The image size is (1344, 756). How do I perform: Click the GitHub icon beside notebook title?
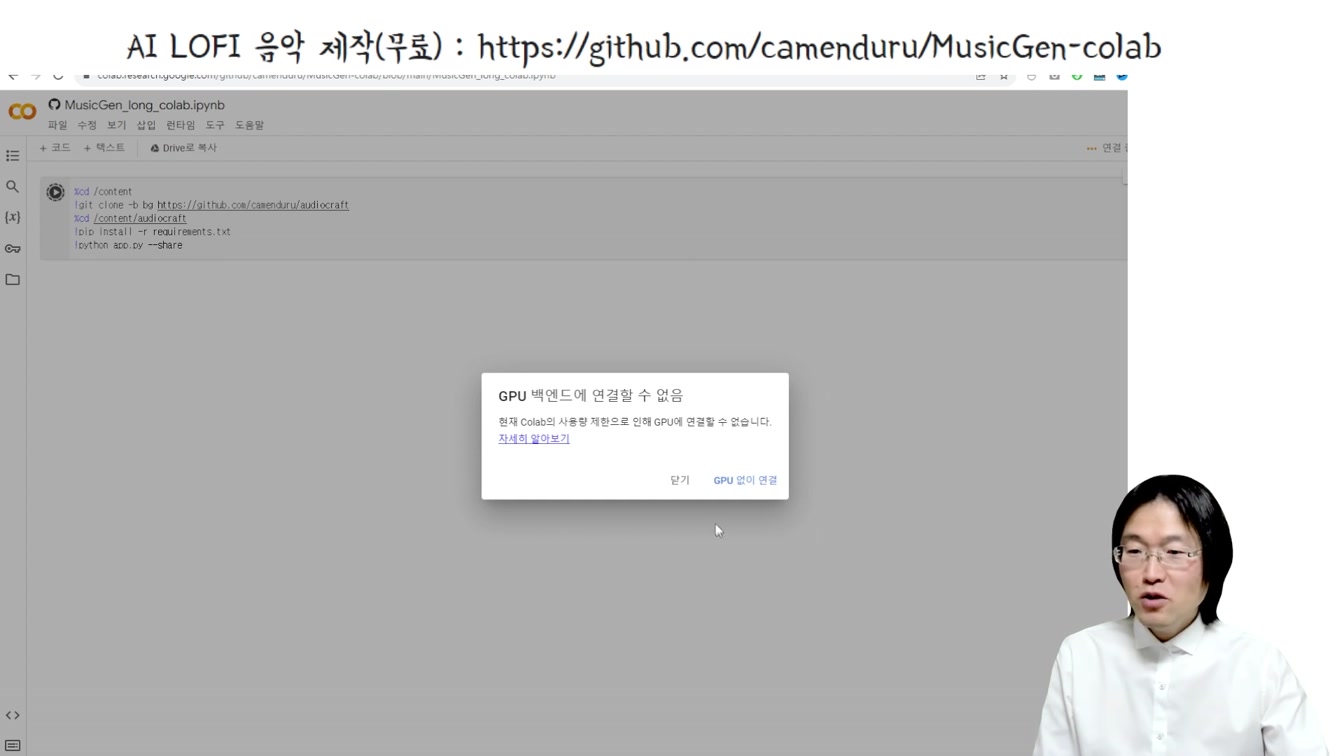click(x=54, y=104)
